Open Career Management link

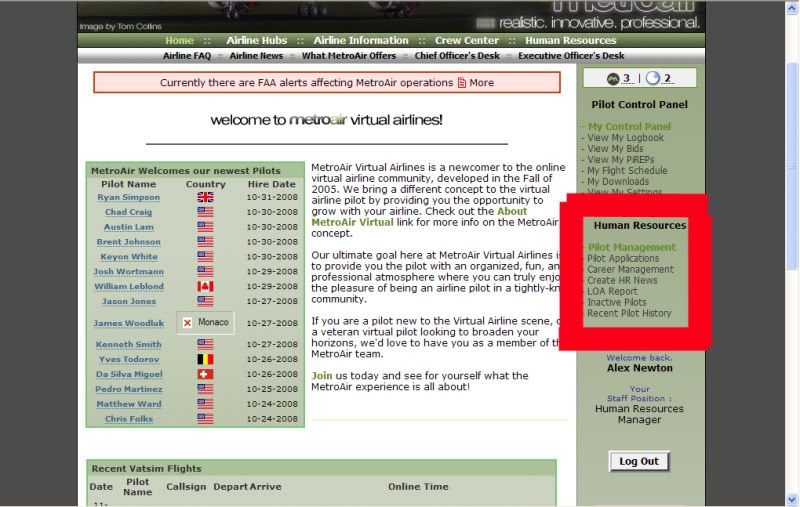(x=630, y=269)
